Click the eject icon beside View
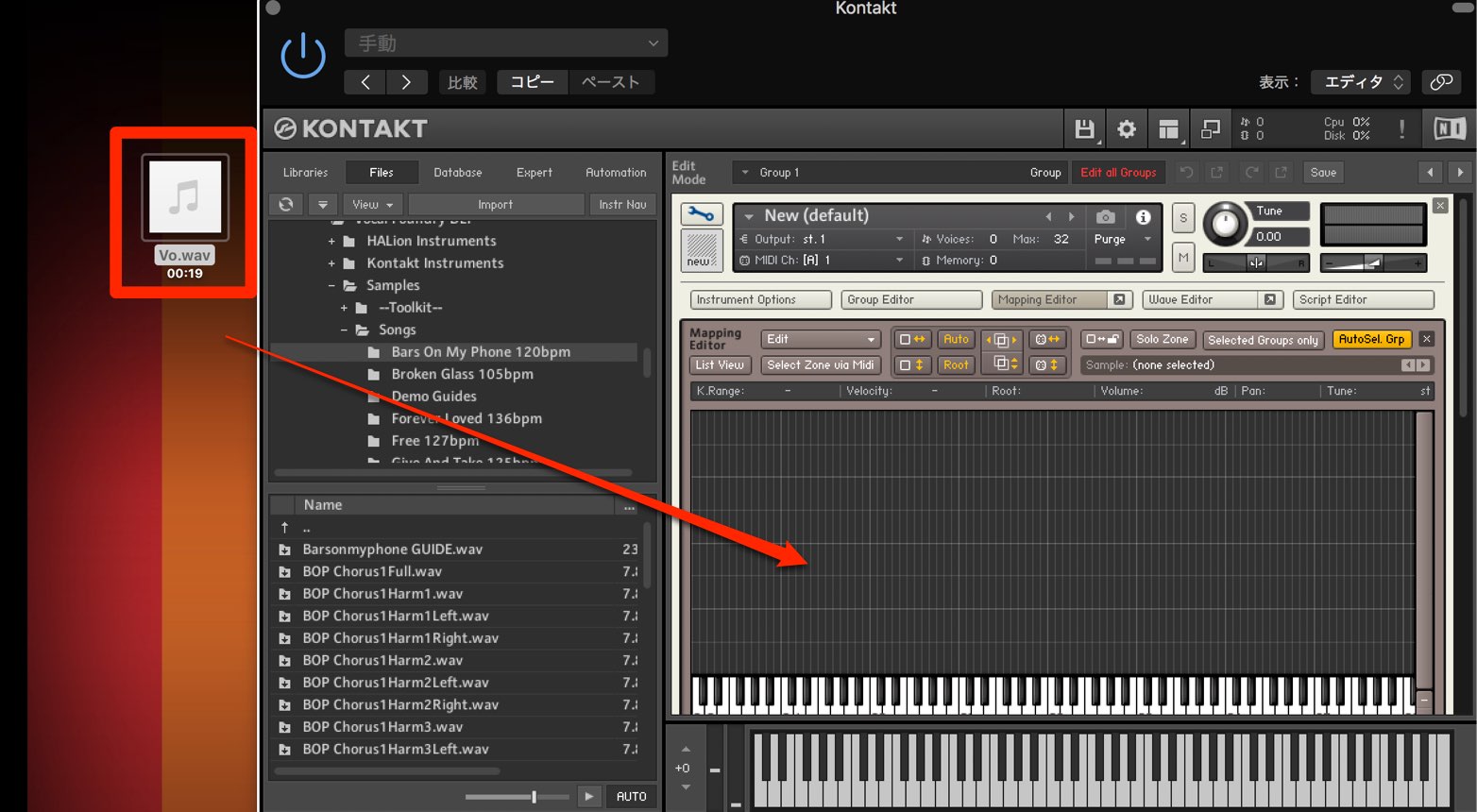Image resolution: width=1477 pixels, height=812 pixels. (x=323, y=204)
